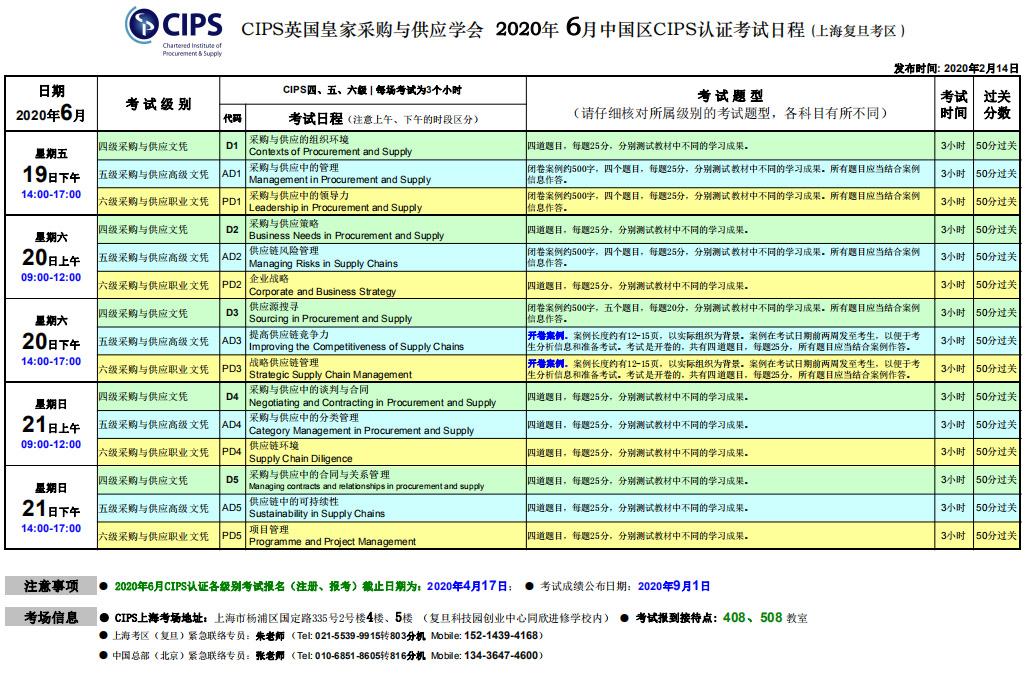Image resolution: width=1027 pixels, height=674 pixels.
Task: Select the title '2020年6月中国区CIPS认证考试日程'
Action: 650,29
